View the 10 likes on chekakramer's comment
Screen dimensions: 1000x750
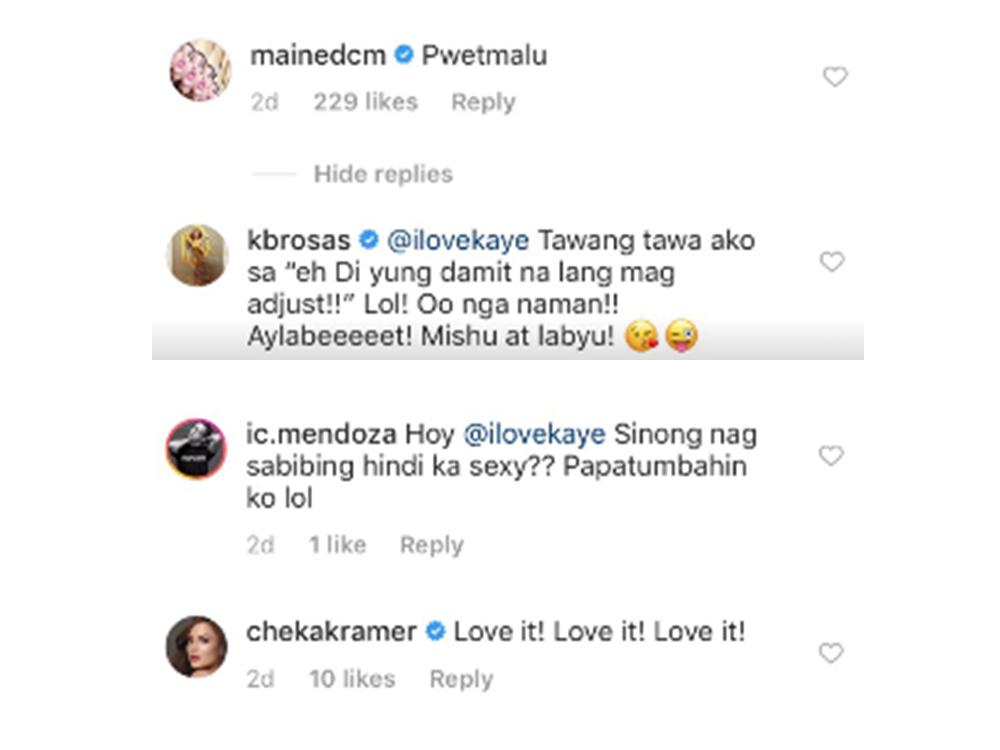tap(352, 679)
